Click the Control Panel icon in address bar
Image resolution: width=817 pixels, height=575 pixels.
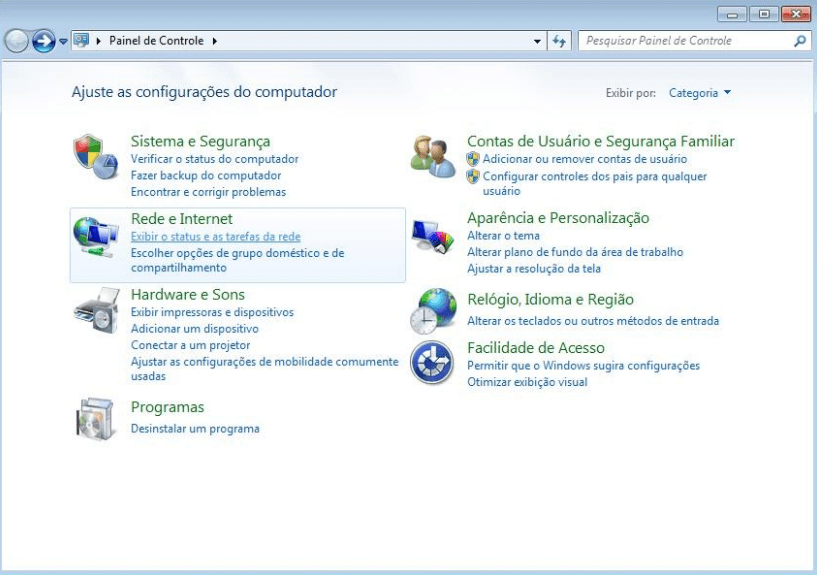click(x=81, y=40)
